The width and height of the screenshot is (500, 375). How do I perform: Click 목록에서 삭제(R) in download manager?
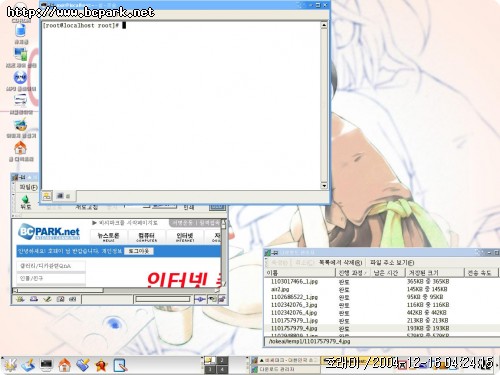click(x=340, y=262)
